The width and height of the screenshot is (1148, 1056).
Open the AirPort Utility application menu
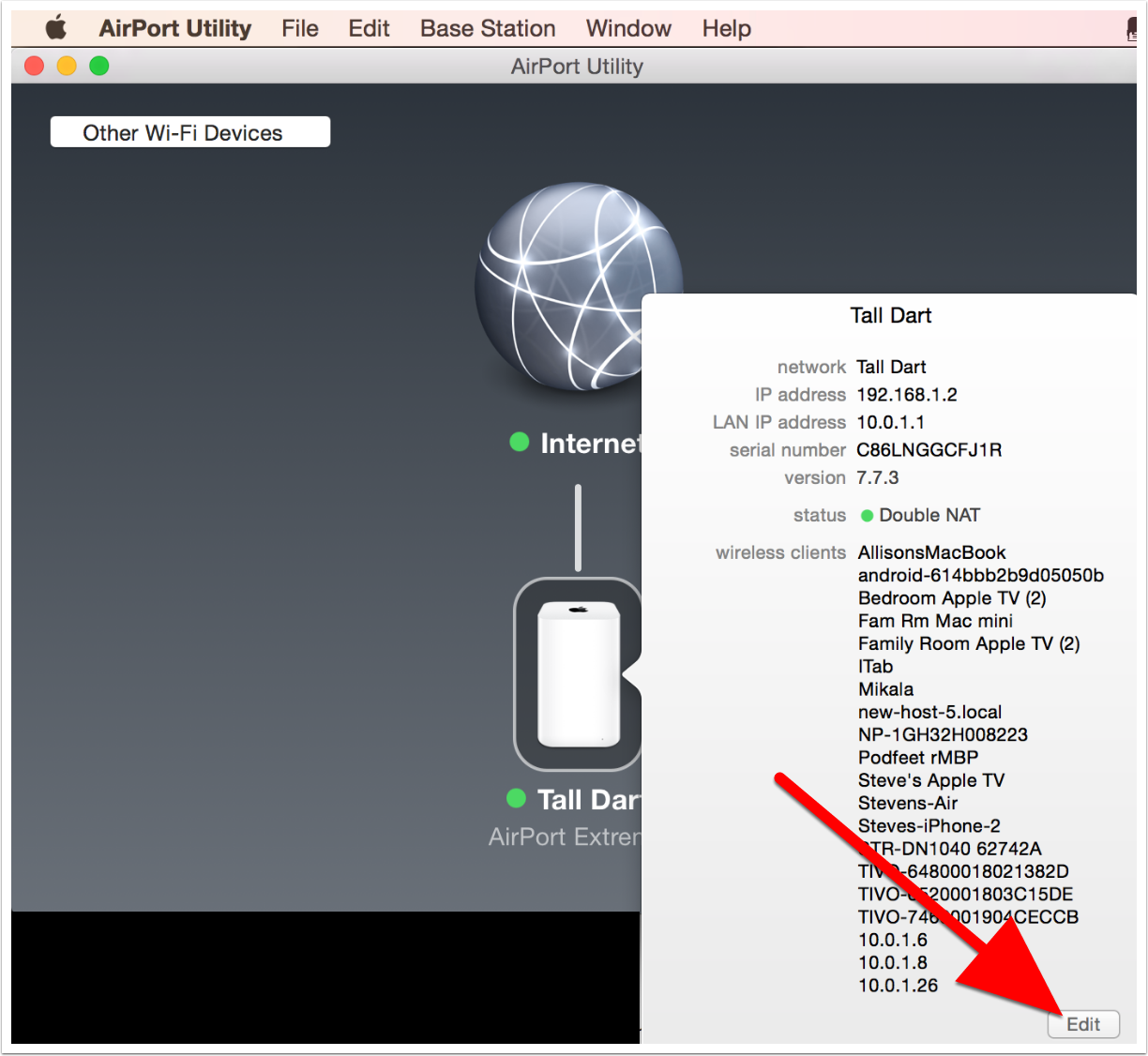click(175, 28)
